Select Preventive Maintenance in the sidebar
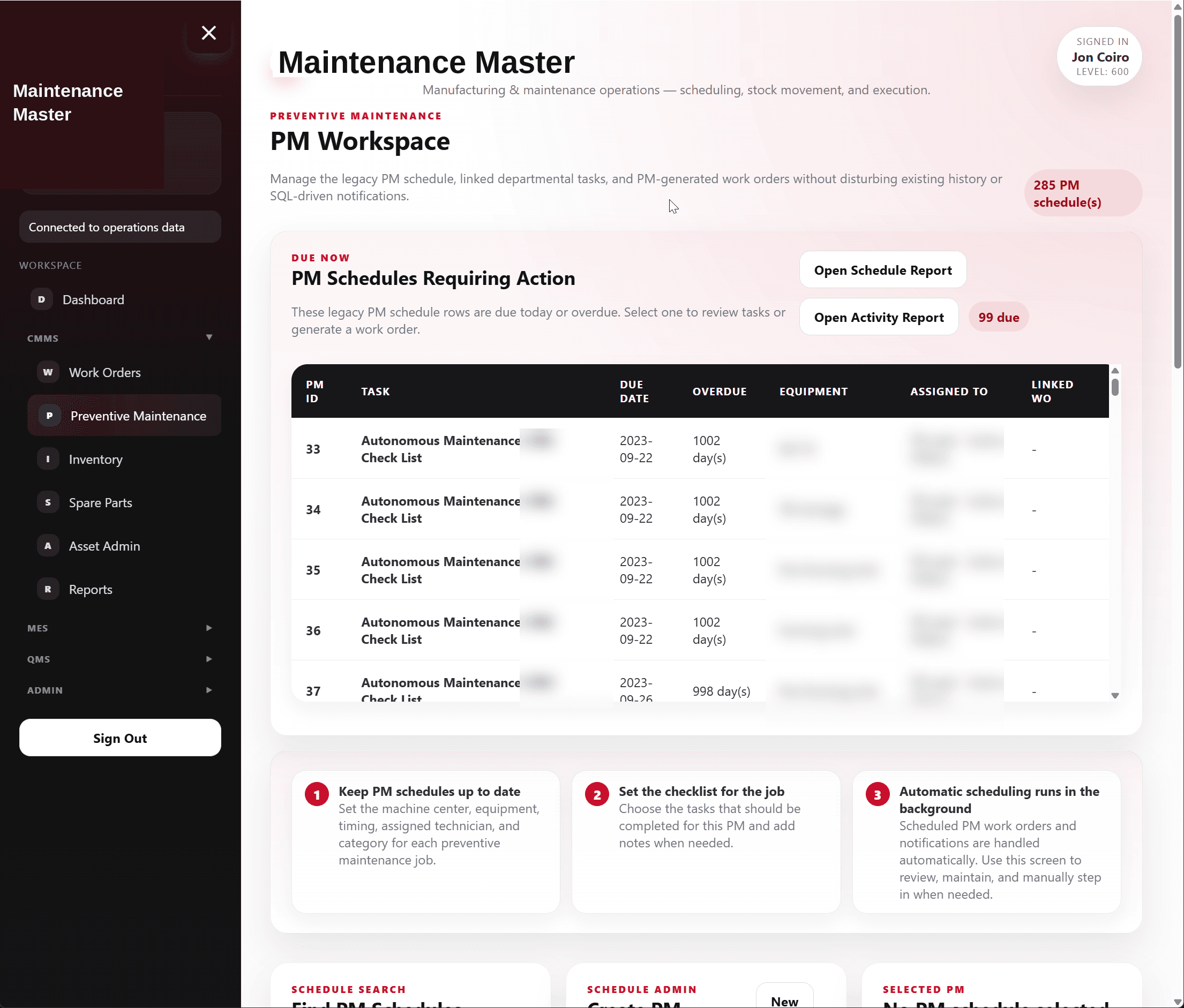This screenshot has height=1008, width=1184. pyautogui.click(x=124, y=416)
